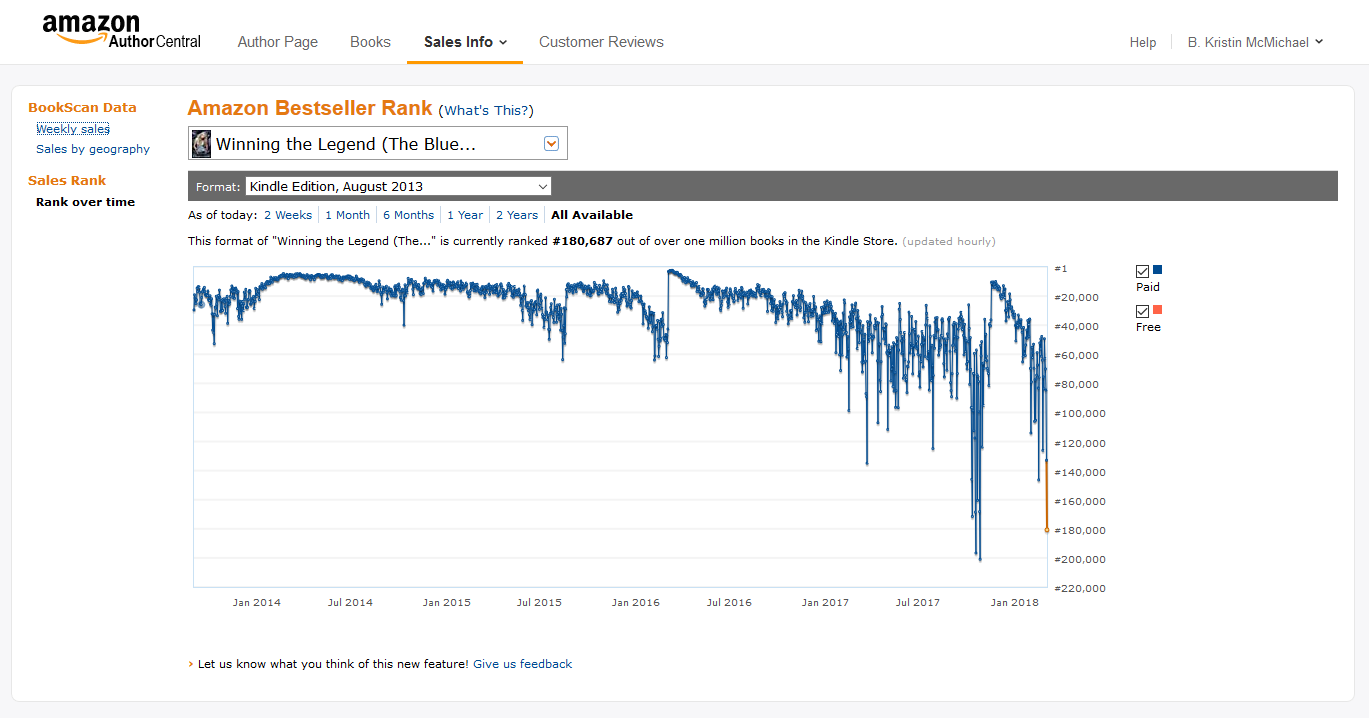Click the current rank #180,687 text
Viewport: 1369px width, 718px height.
[582, 241]
